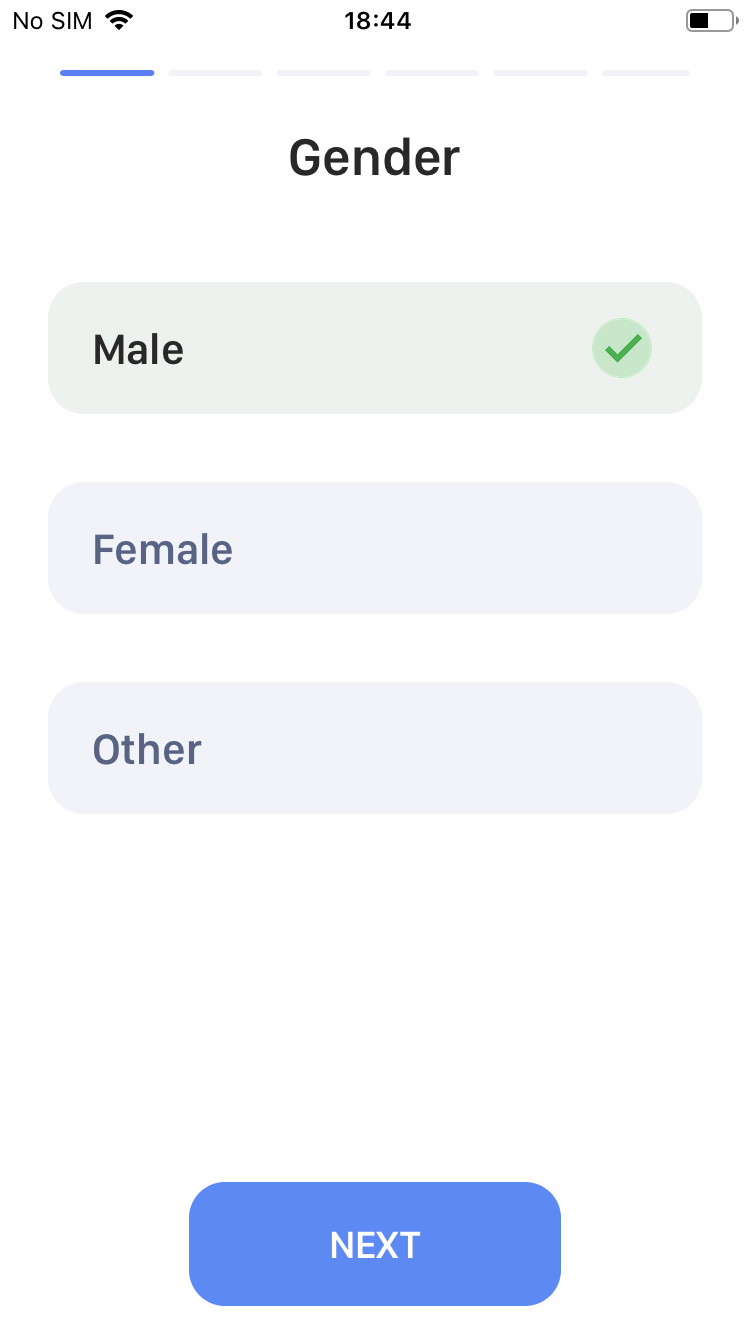Click the word "Male" label text
Screen dimensions: 750x1334
point(138,350)
